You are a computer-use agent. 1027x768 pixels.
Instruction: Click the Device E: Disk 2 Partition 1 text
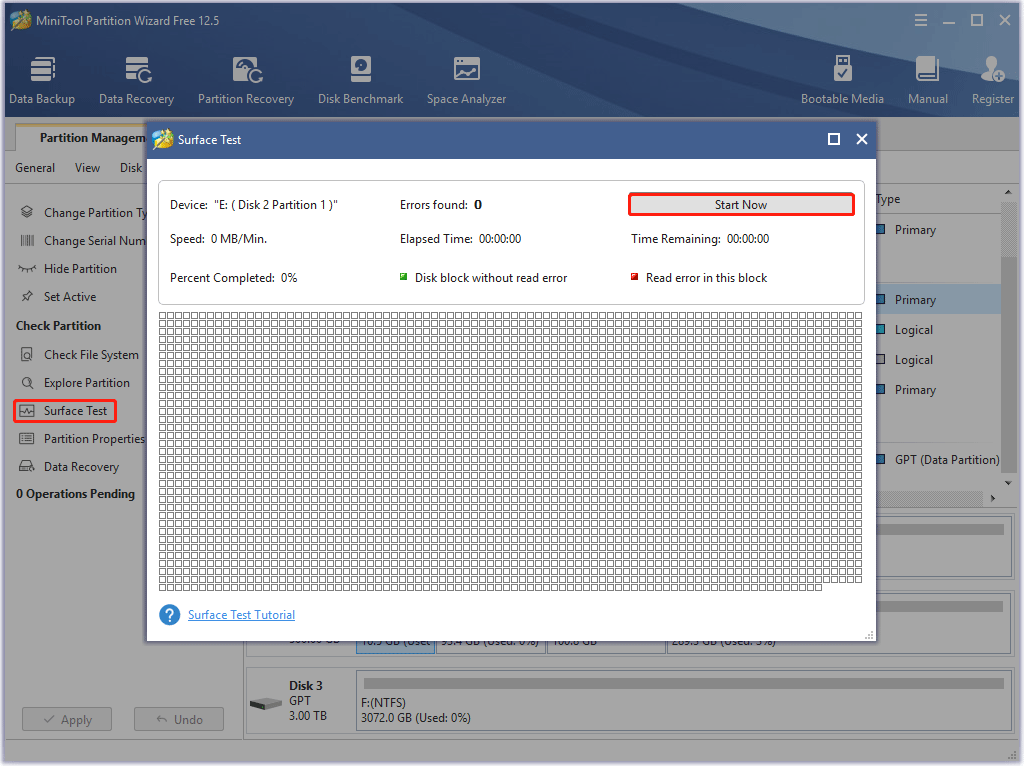[254, 205]
